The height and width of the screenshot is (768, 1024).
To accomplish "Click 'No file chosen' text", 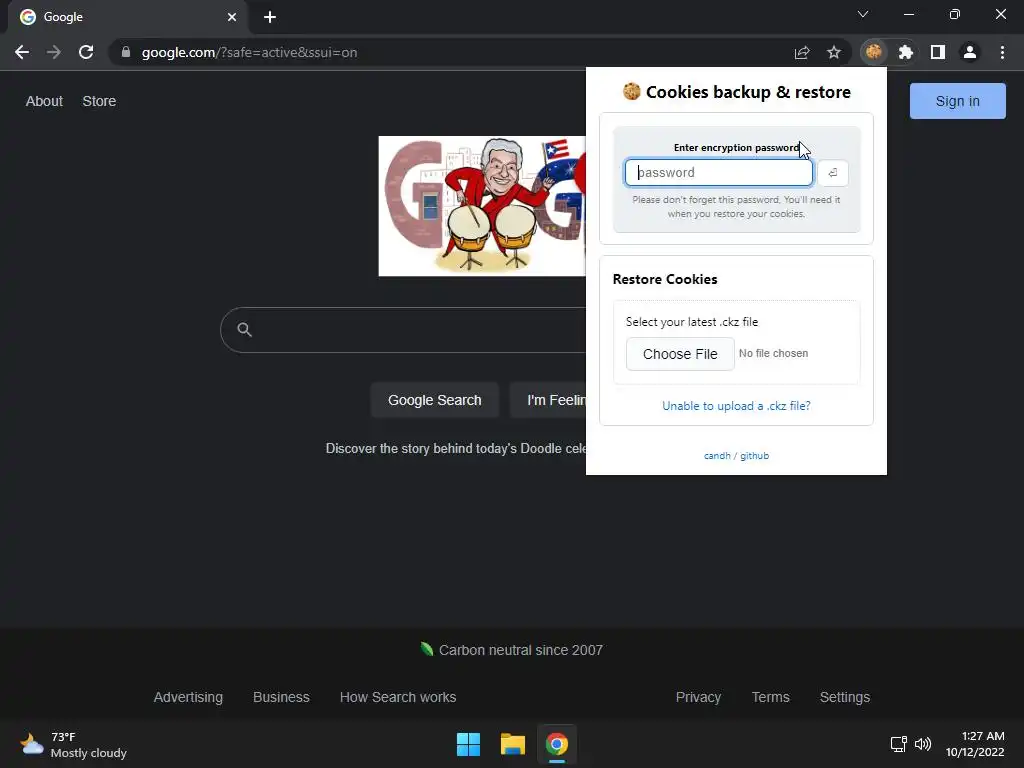I will (x=773, y=353).
